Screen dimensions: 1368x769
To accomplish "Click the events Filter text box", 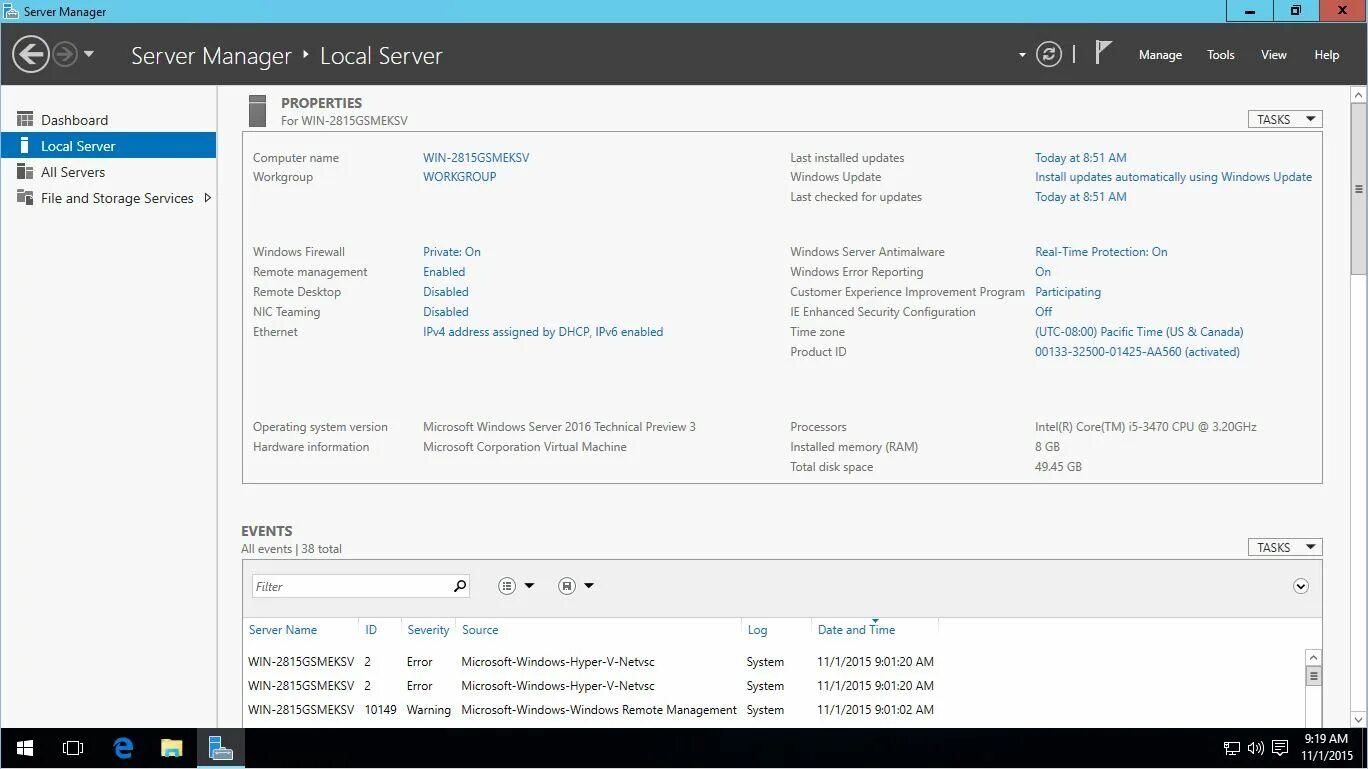I will coord(351,586).
